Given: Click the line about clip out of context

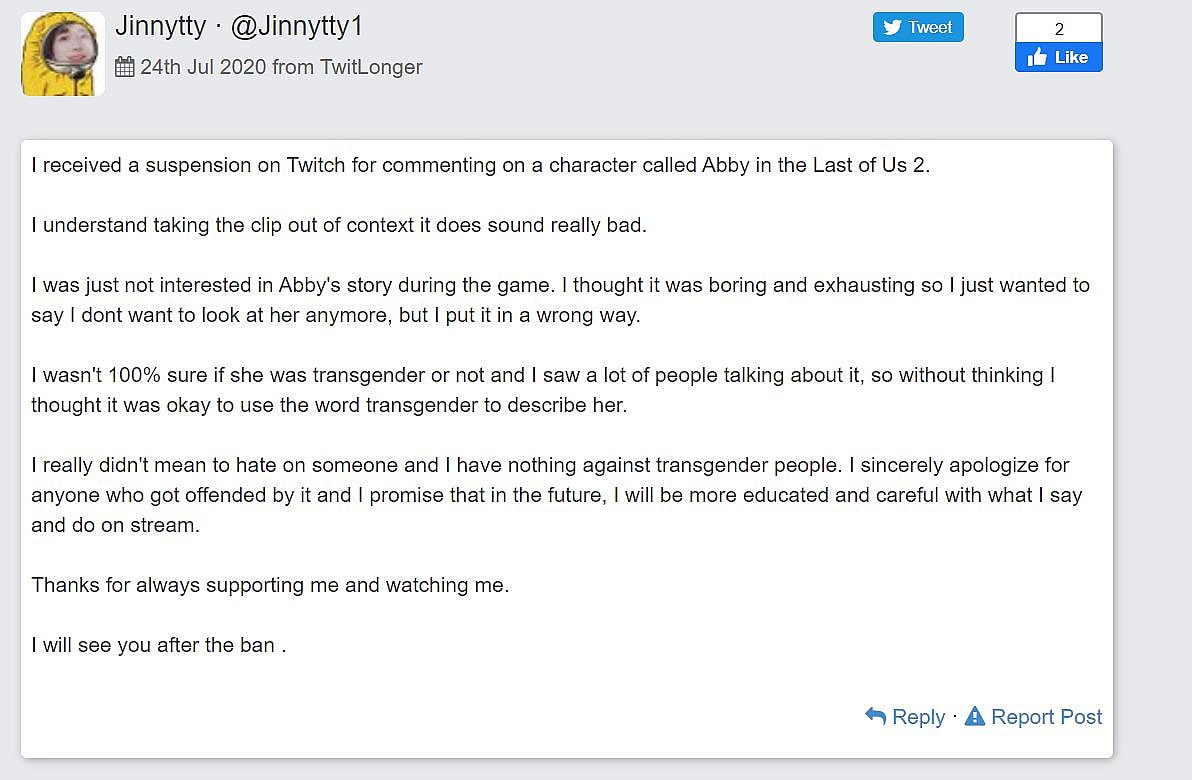Looking at the screenshot, I should pyautogui.click(x=338, y=225).
